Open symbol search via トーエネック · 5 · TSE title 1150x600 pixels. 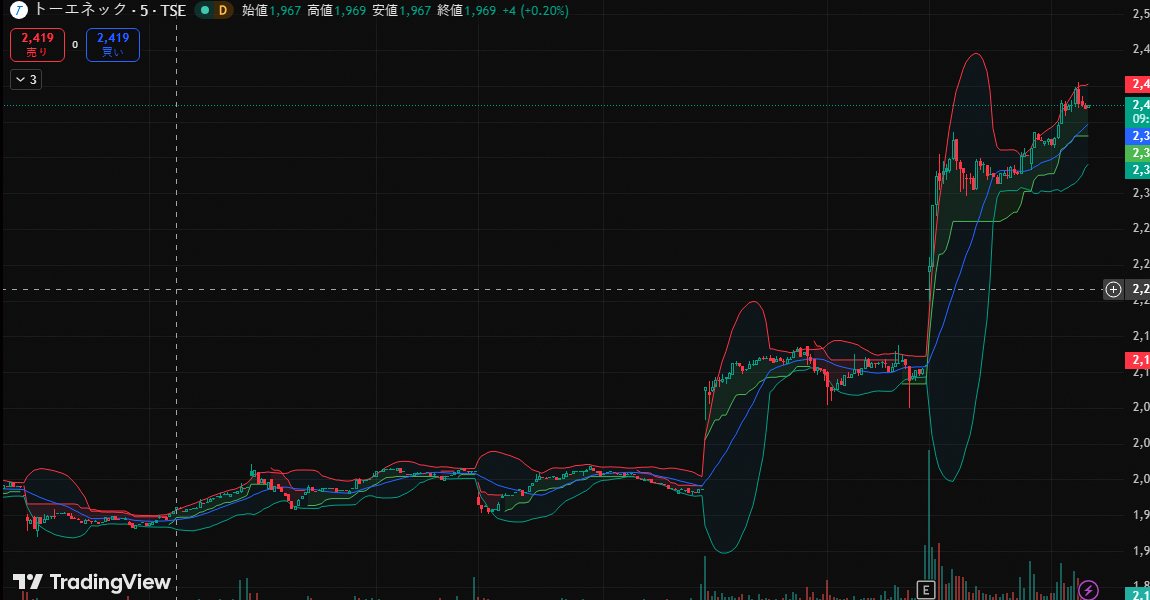pos(110,10)
